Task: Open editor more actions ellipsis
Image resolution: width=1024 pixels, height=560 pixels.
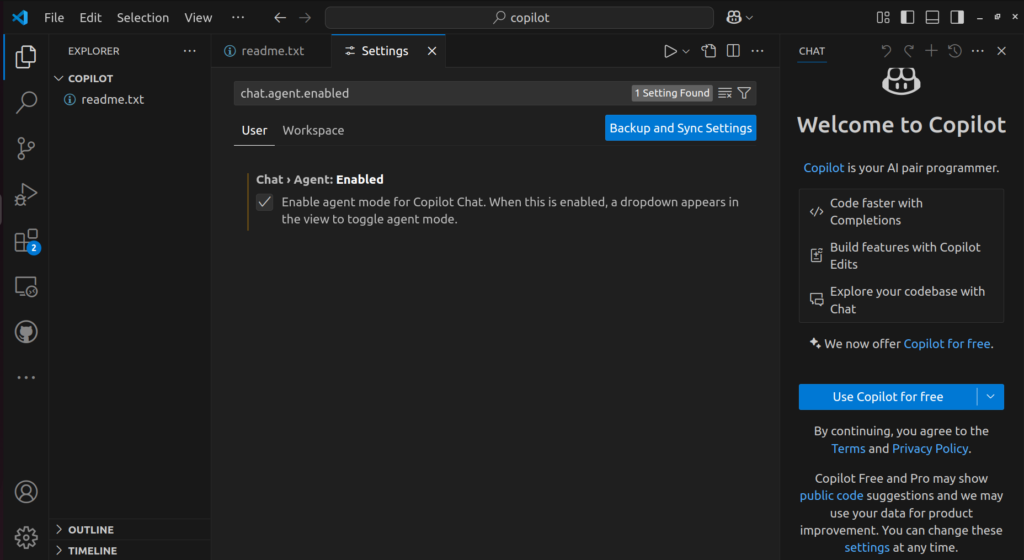Action: click(758, 51)
